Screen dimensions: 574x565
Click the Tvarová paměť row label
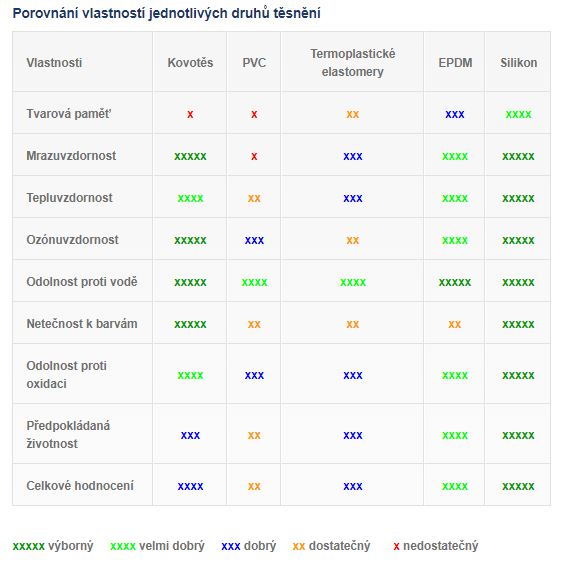68,114
